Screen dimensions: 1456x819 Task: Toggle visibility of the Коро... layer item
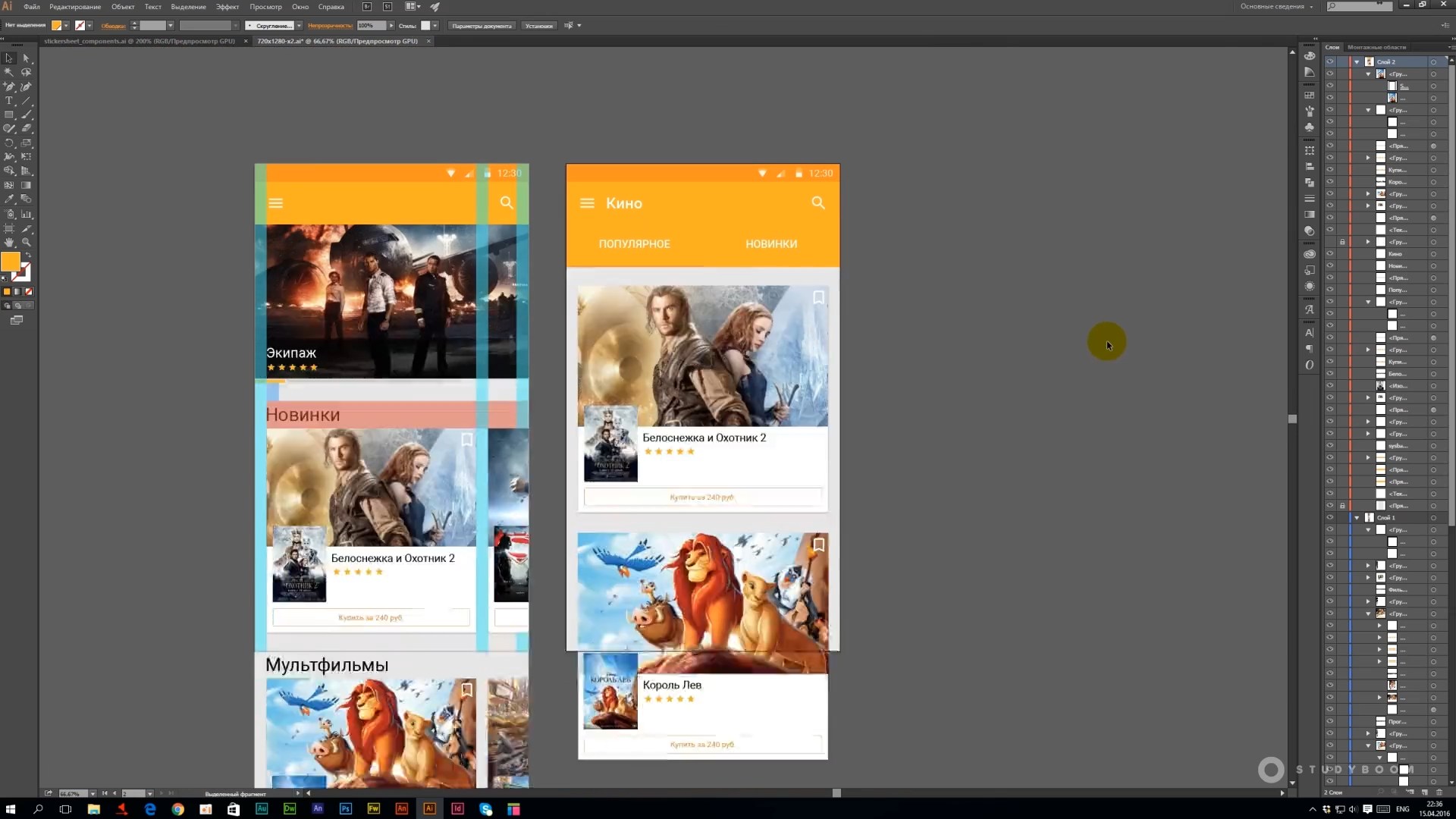point(1330,182)
